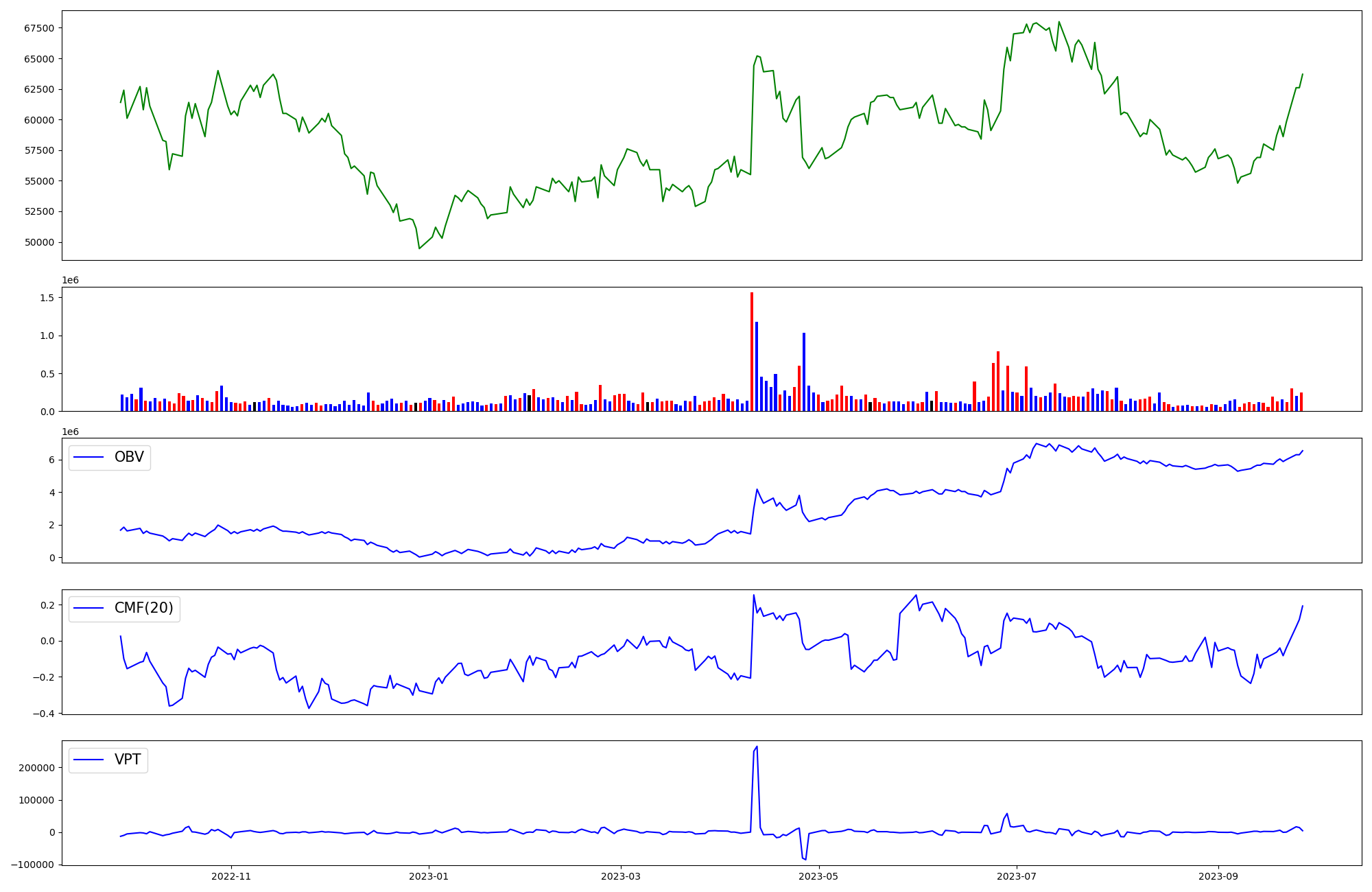
Task: Click the 1e6 offset label above volume chart
Action: [70, 281]
